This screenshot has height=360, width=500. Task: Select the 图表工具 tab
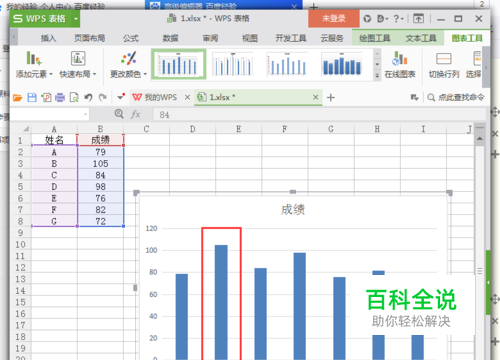click(467, 38)
